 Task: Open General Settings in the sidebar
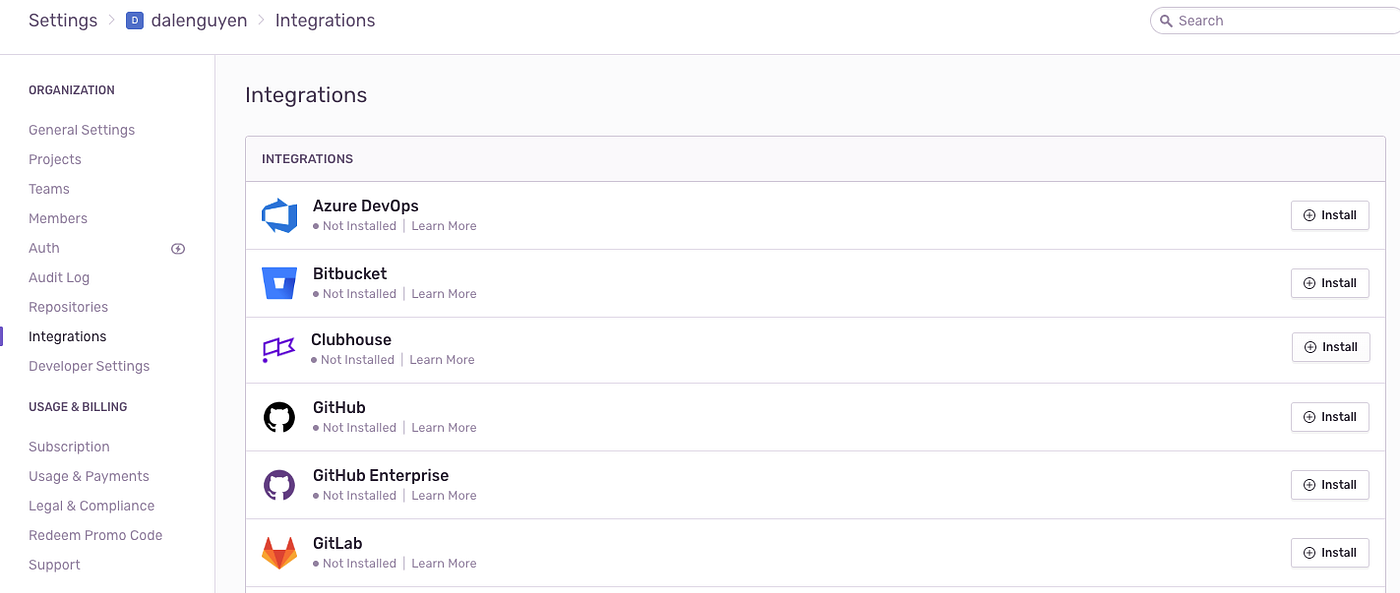(x=82, y=130)
